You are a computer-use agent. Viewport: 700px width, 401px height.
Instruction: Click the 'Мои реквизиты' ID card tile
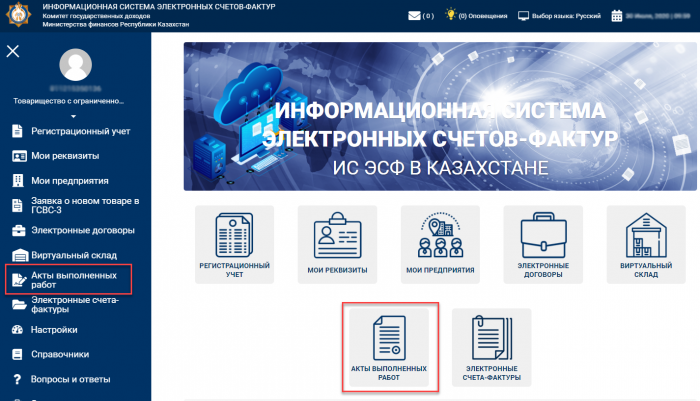click(x=337, y=245)
